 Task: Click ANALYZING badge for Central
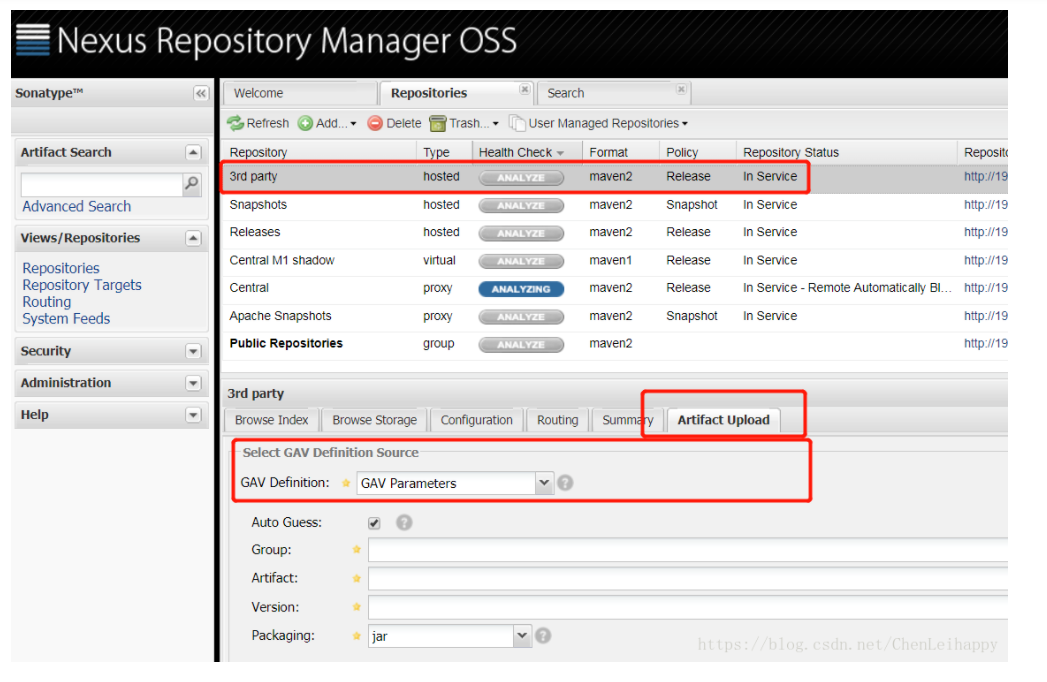click(521, 289)
